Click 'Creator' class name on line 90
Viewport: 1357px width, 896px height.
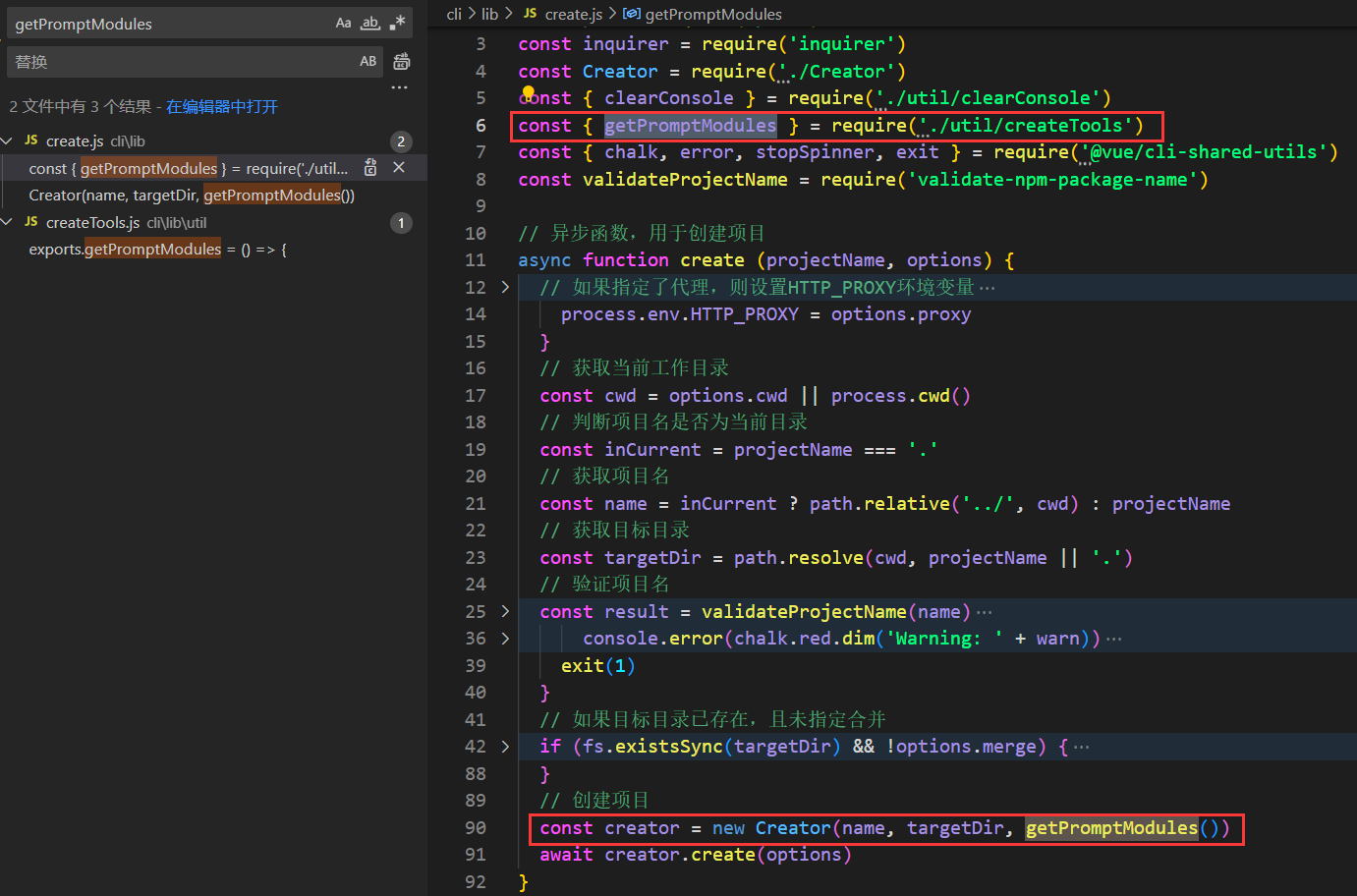point(793,828)
